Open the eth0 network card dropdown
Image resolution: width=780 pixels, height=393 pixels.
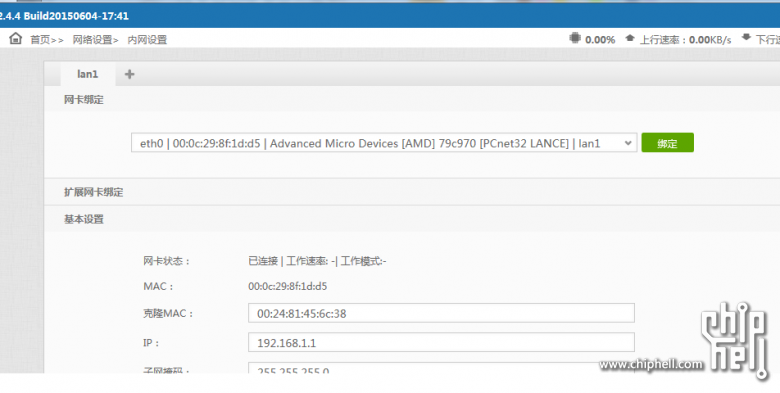click(384, 143)
